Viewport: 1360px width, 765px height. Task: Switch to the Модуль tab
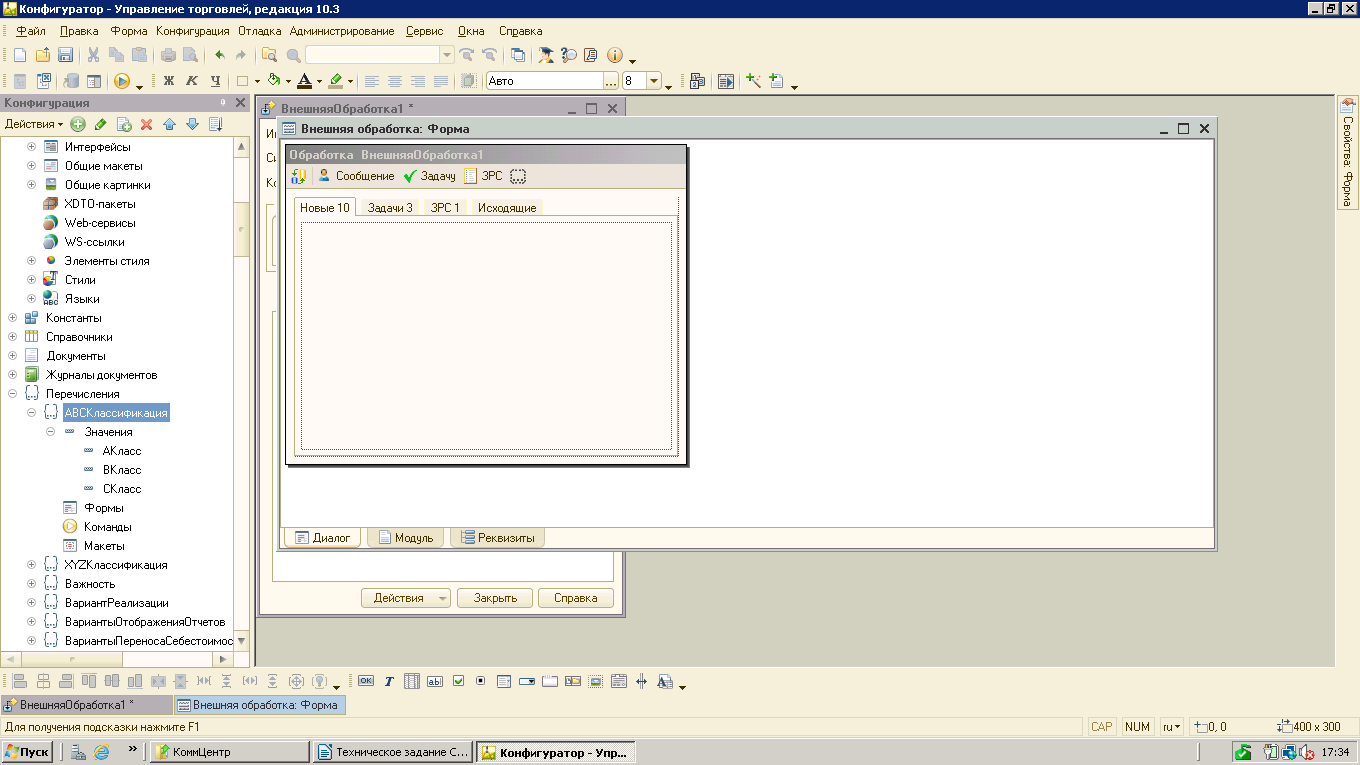point(405,538)
